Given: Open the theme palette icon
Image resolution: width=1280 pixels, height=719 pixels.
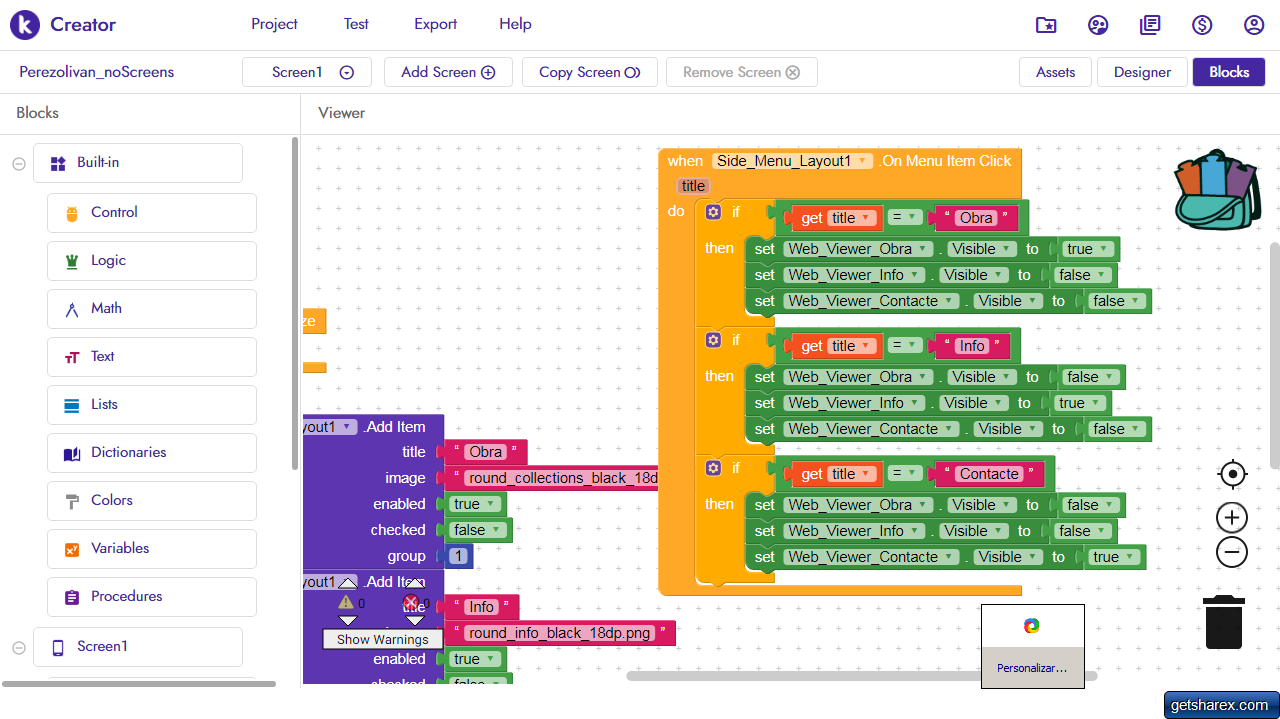Looking at the screenshot, I should [x=1098, y=25].
